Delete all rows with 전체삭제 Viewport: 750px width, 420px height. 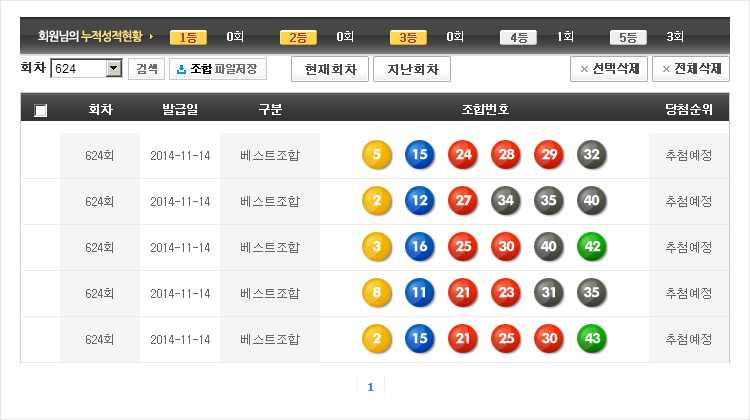tap(690, 69)
